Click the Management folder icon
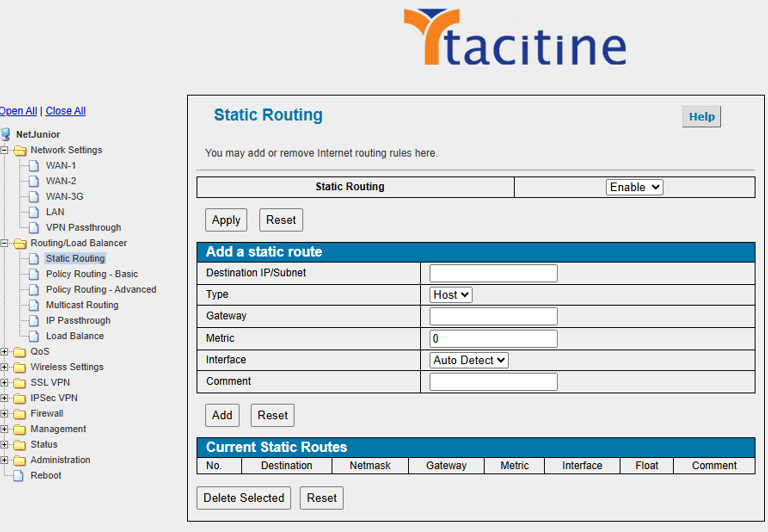The height and width of the screenshot is (532, 768). coord(20,429)
